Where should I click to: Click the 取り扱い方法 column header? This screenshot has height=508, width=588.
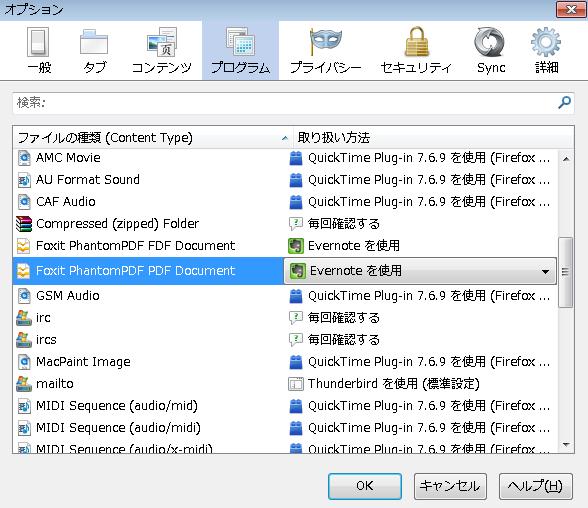434,138
